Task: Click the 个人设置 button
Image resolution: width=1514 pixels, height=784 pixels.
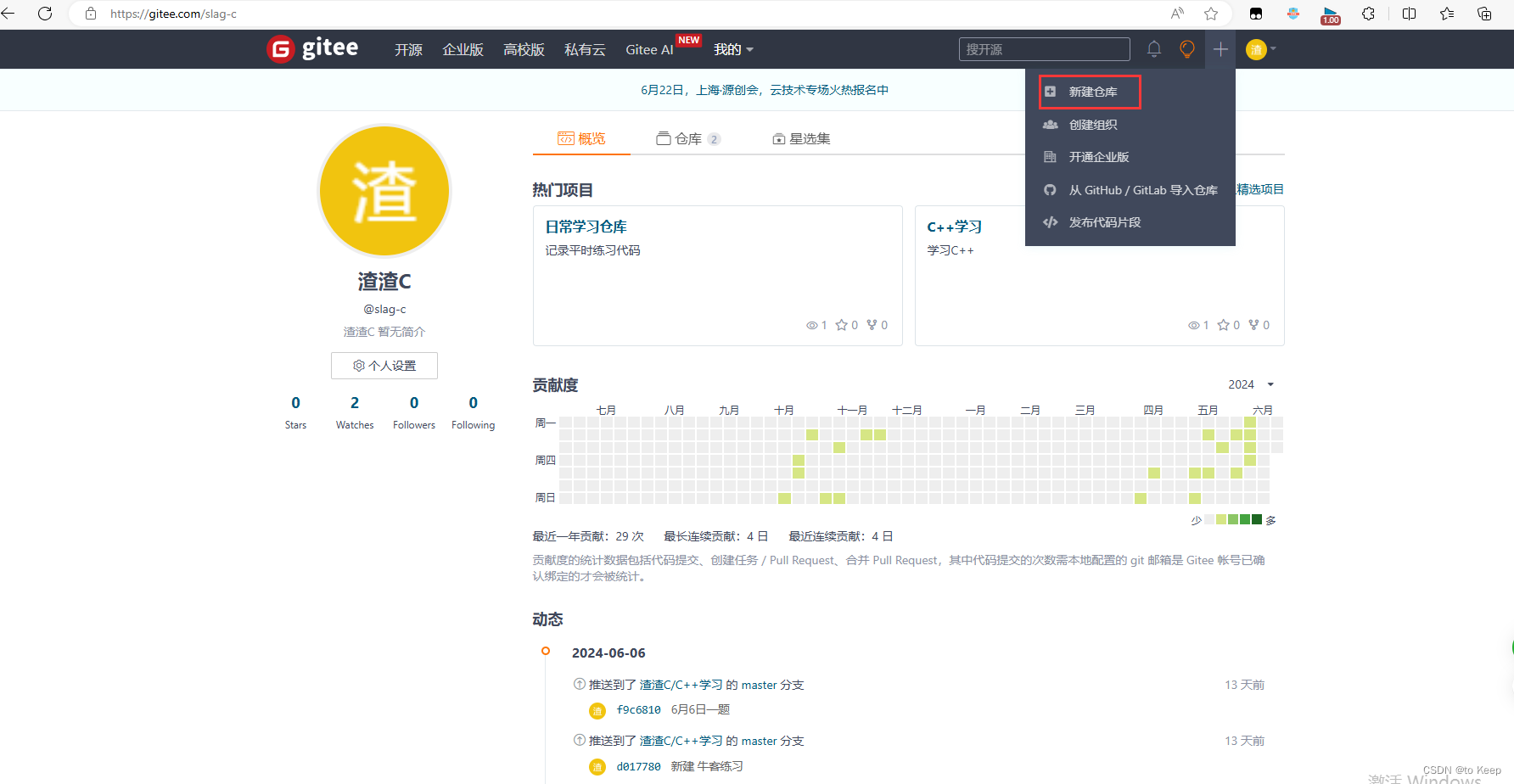Action: (384, 366)
